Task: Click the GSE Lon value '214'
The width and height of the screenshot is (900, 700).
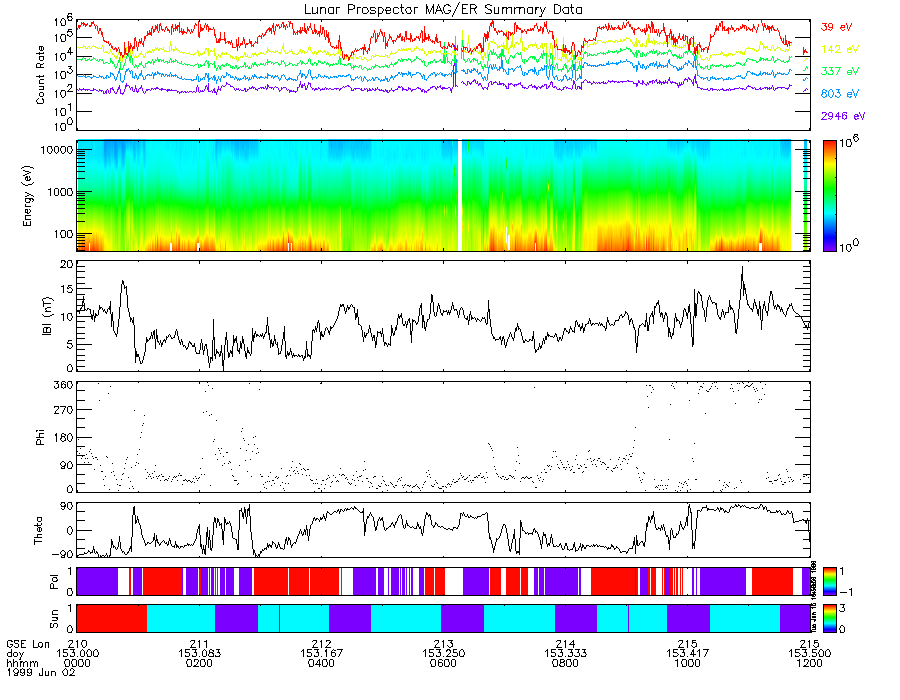Action: point(565,644)
